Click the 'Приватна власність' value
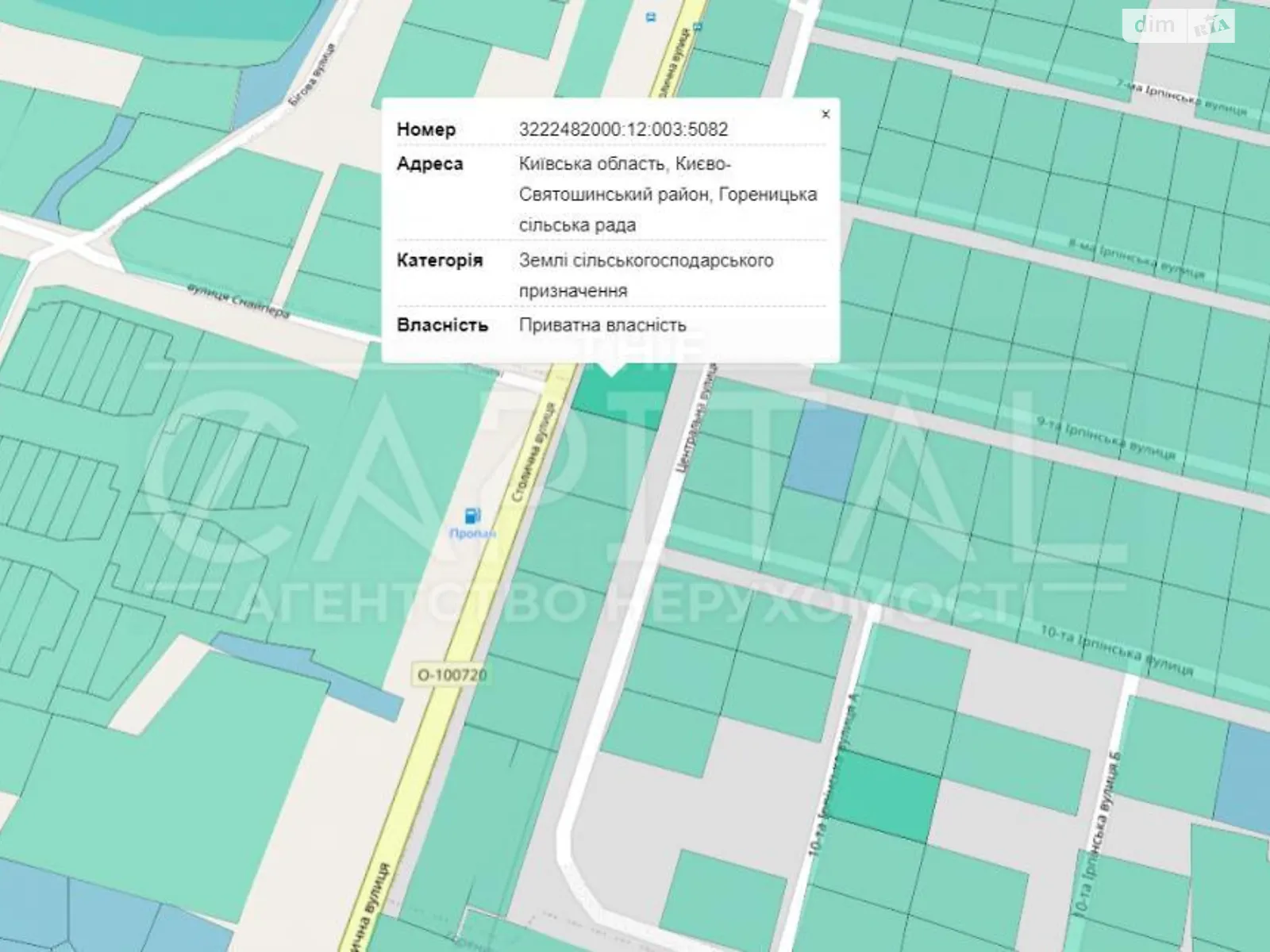Image resolution: width=1270 pixels, height=952 pixels. [602, 325]
